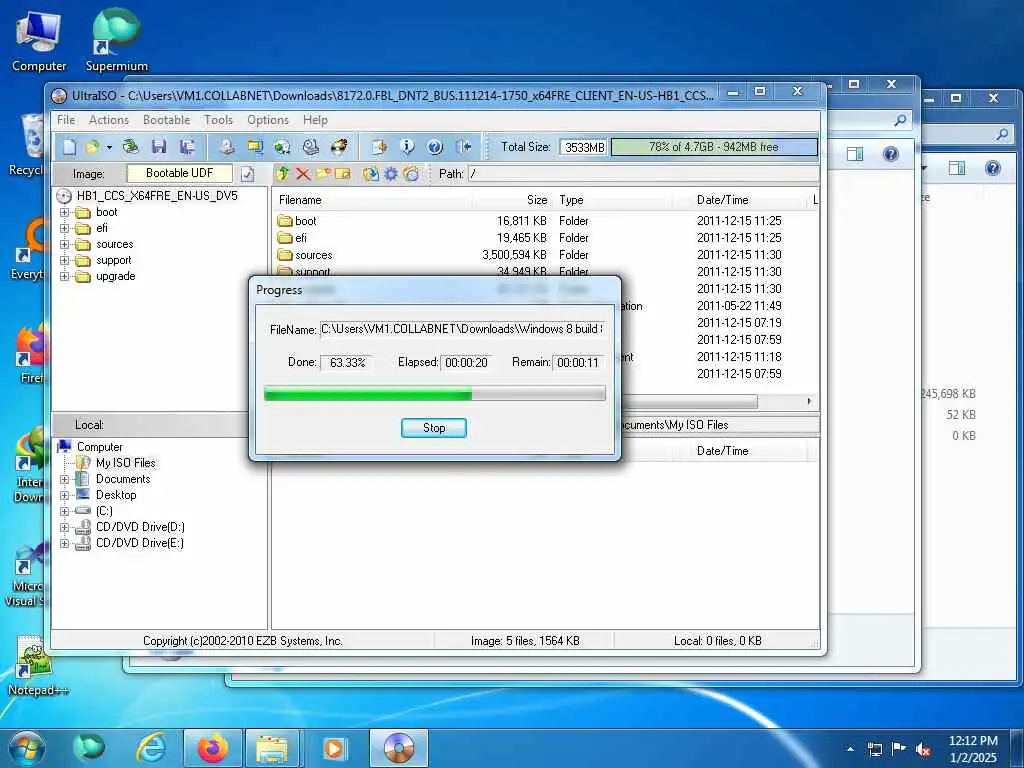1024x768 pixels.
Task: Open the recent files dropdown arrow
Action: (x=109, y=148)
